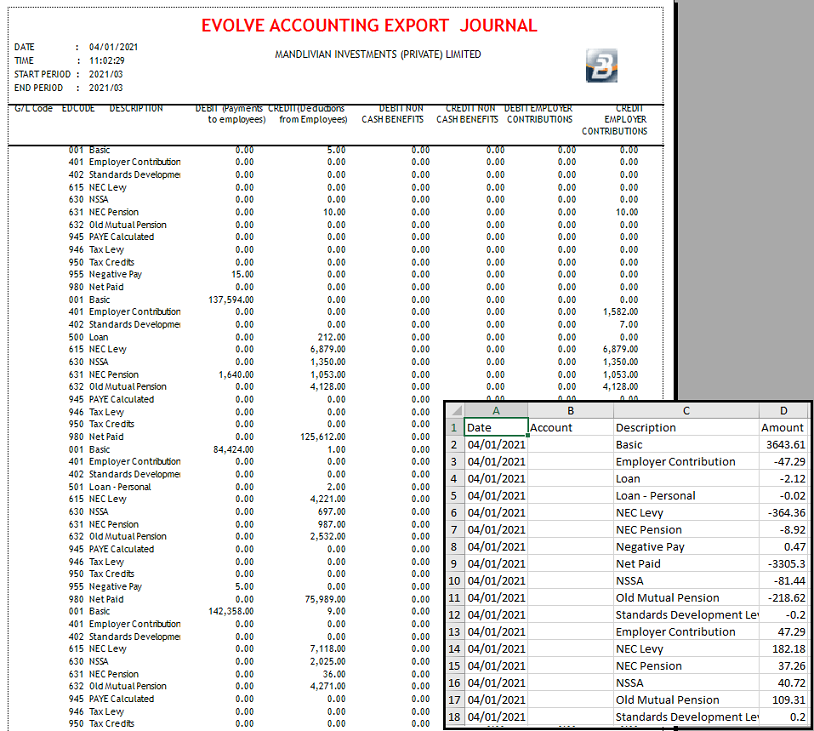Select spreadsheet row header 1
814x731 pixels.
click(455, 428)
